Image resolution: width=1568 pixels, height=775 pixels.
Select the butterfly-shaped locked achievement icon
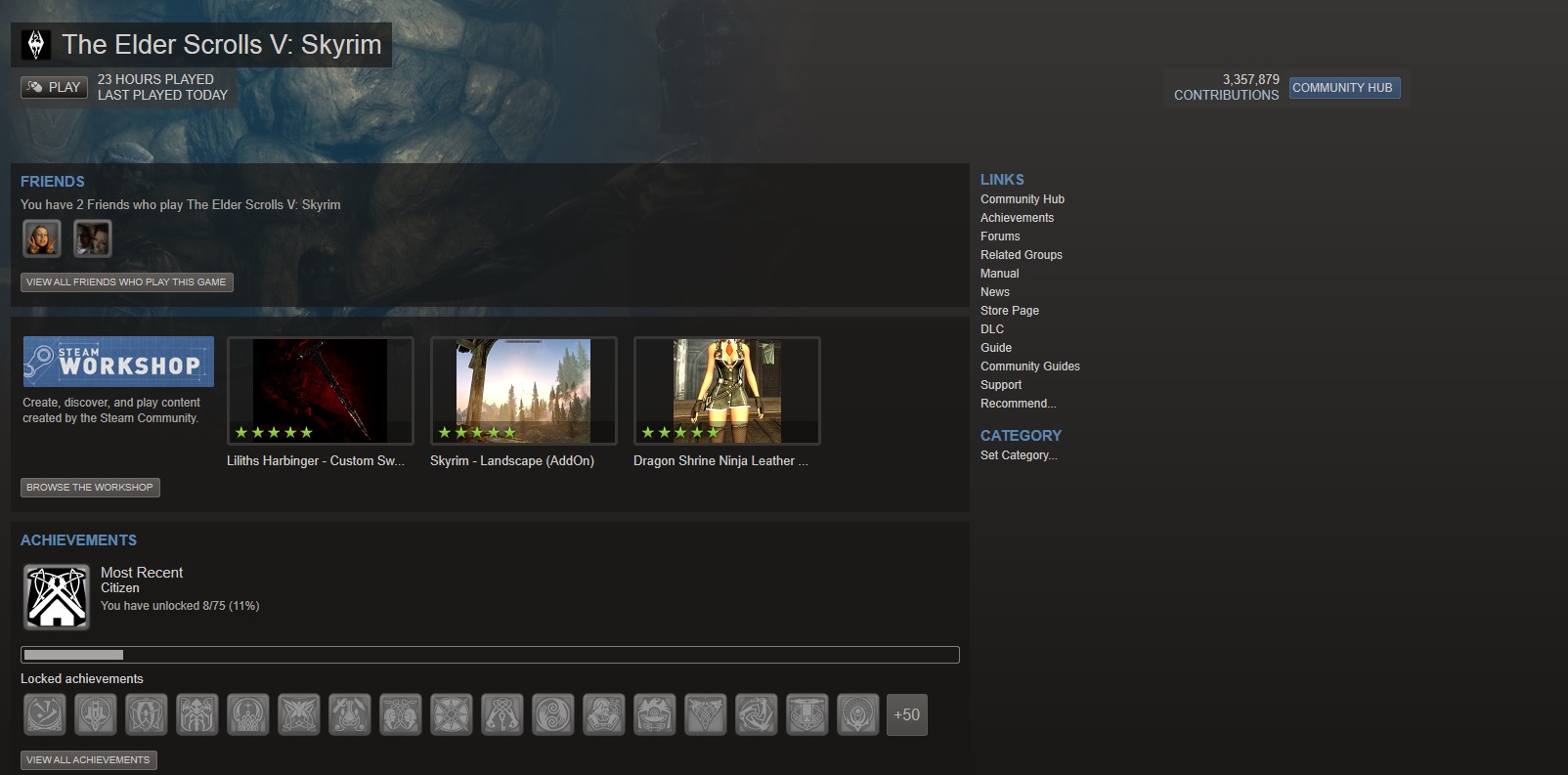tap(299, 714)
